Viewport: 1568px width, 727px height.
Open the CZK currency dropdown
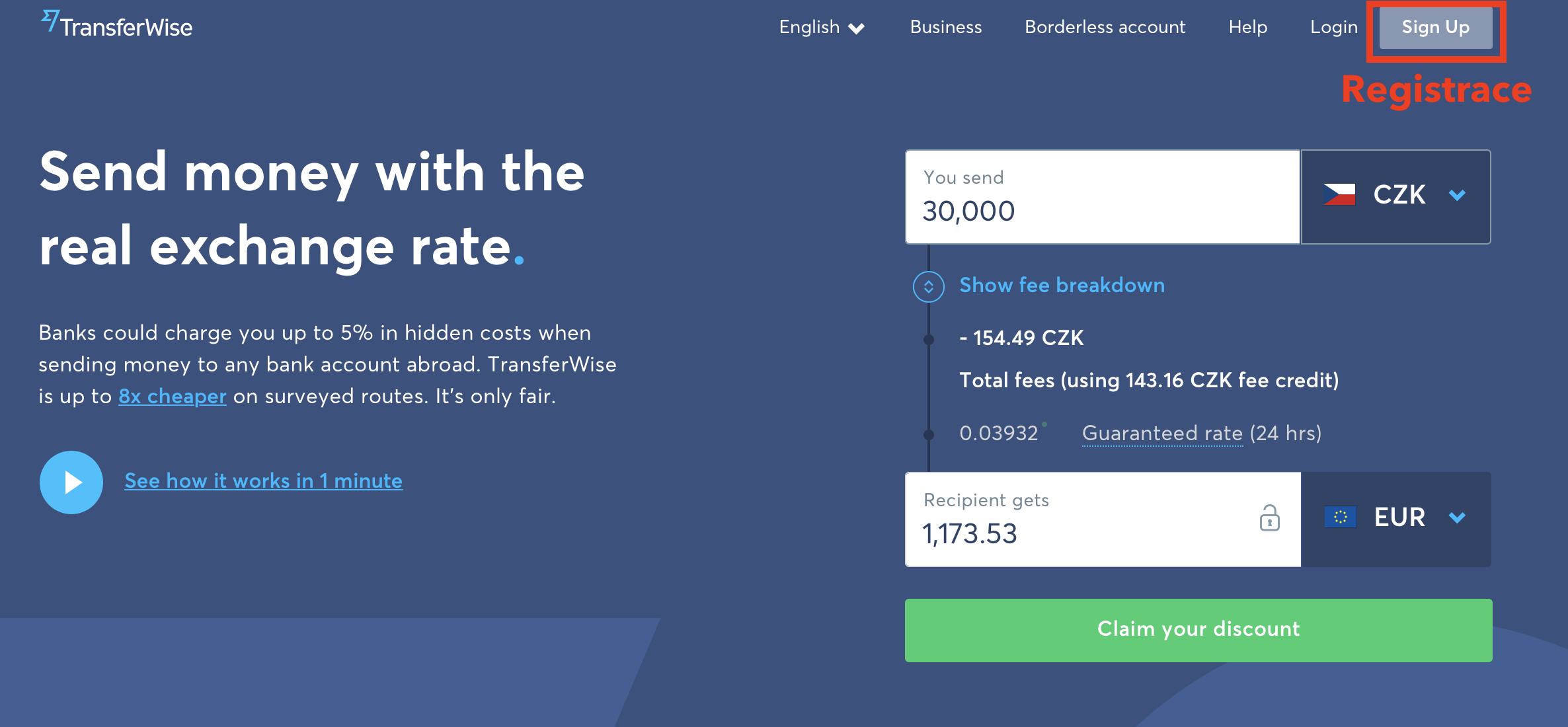[1395, 197]
